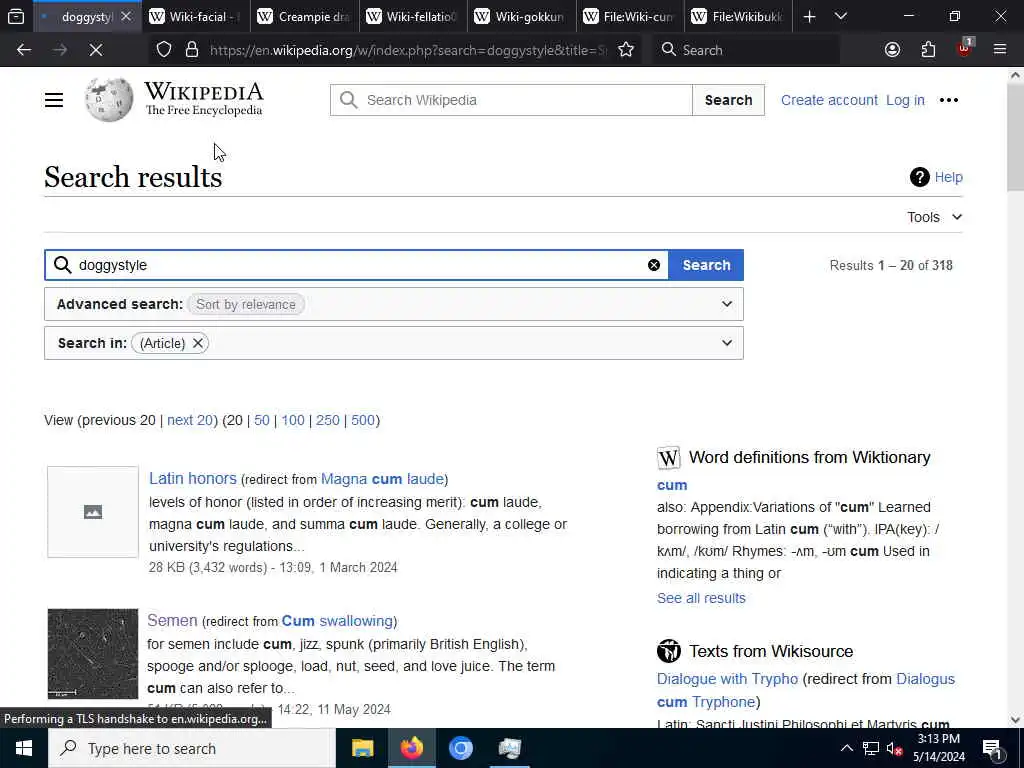Expand the Search in namespaces panel
Screen dimensions: 1024x768
727,343
